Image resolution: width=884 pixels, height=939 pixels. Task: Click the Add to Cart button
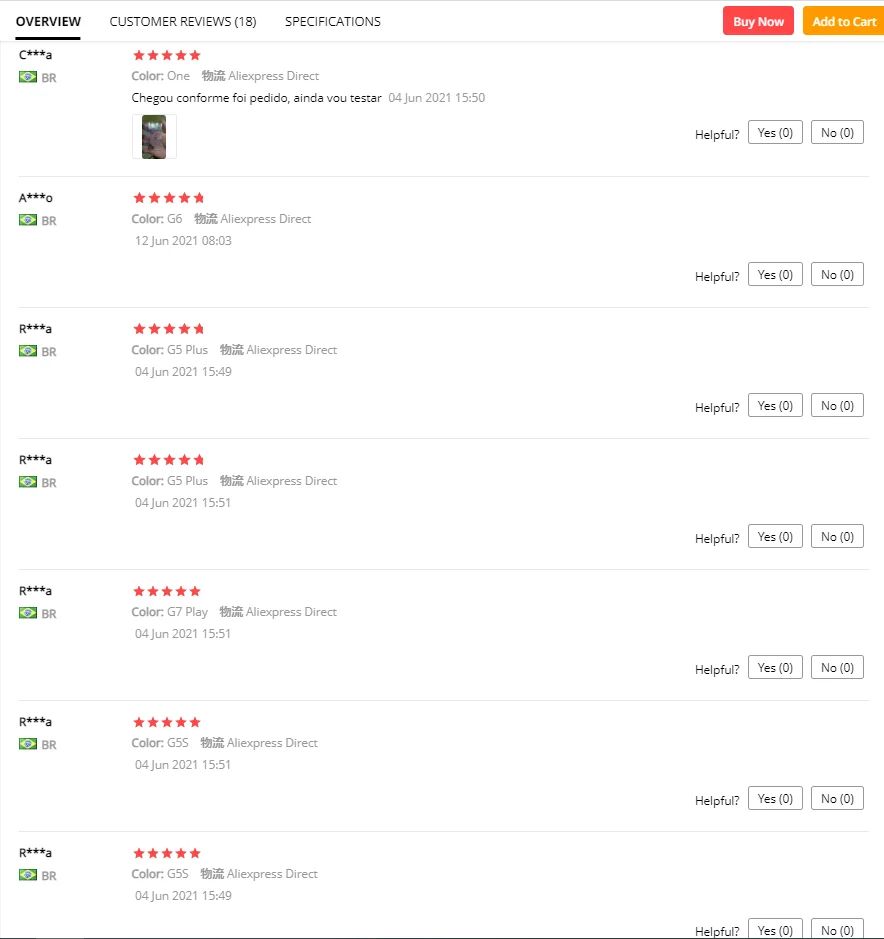click(x=843, y=21)
